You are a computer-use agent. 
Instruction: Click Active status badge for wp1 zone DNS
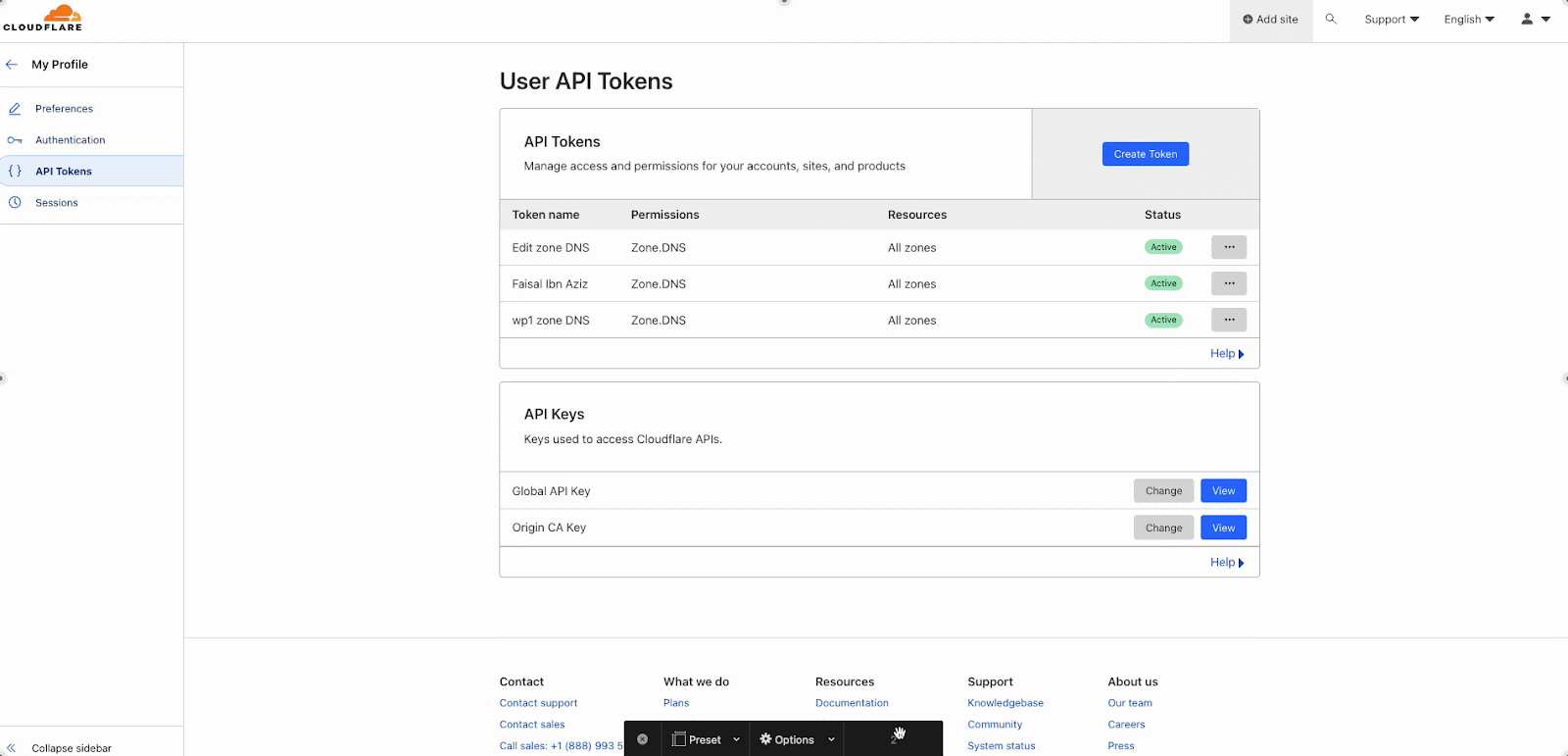[1163, 320]
